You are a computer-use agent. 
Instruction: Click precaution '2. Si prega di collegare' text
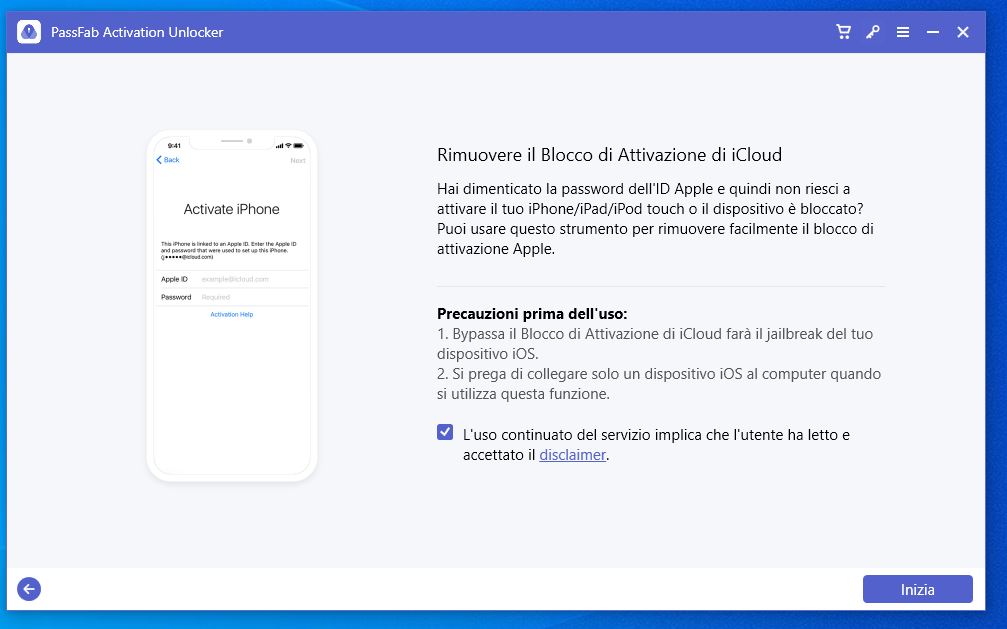tap(659, 384)
